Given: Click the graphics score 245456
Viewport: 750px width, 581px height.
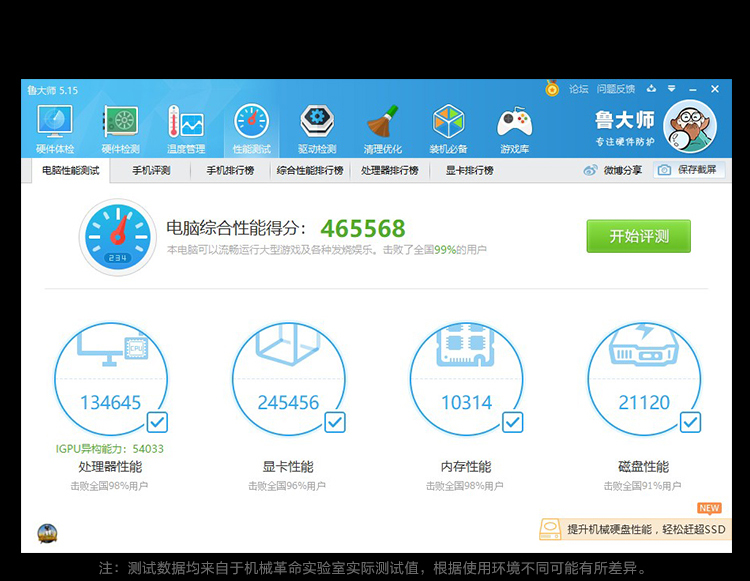Looking at the screenshot, I should click(x=288, y=403).
